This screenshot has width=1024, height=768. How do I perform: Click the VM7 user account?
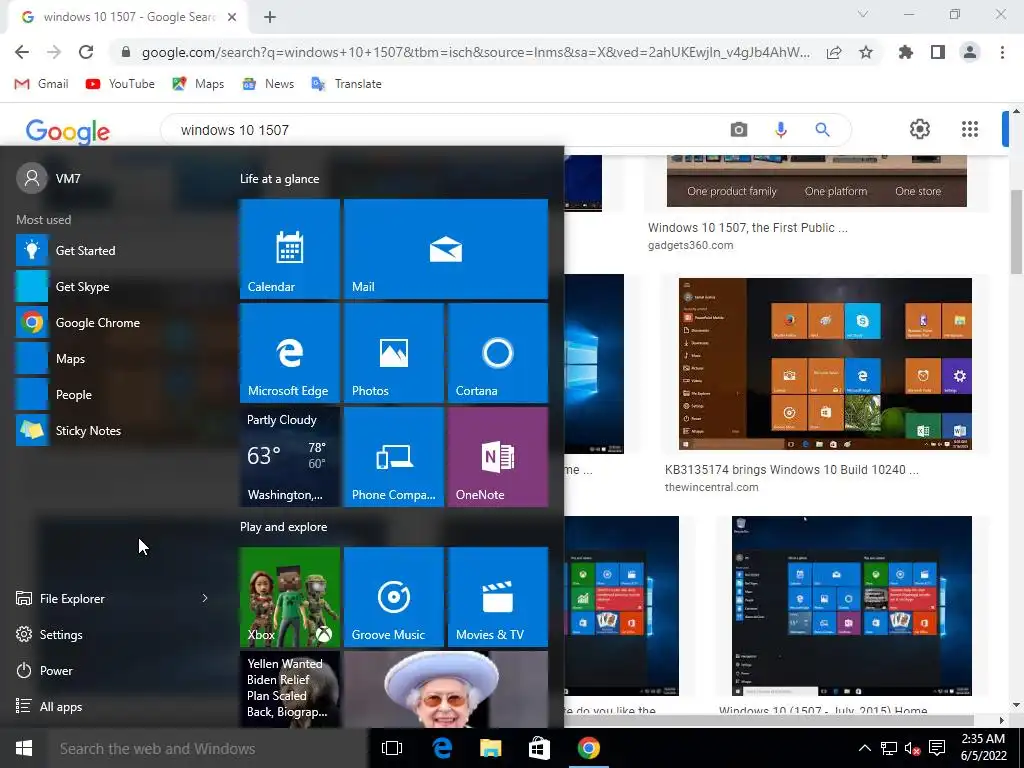[x=49, y=178]
